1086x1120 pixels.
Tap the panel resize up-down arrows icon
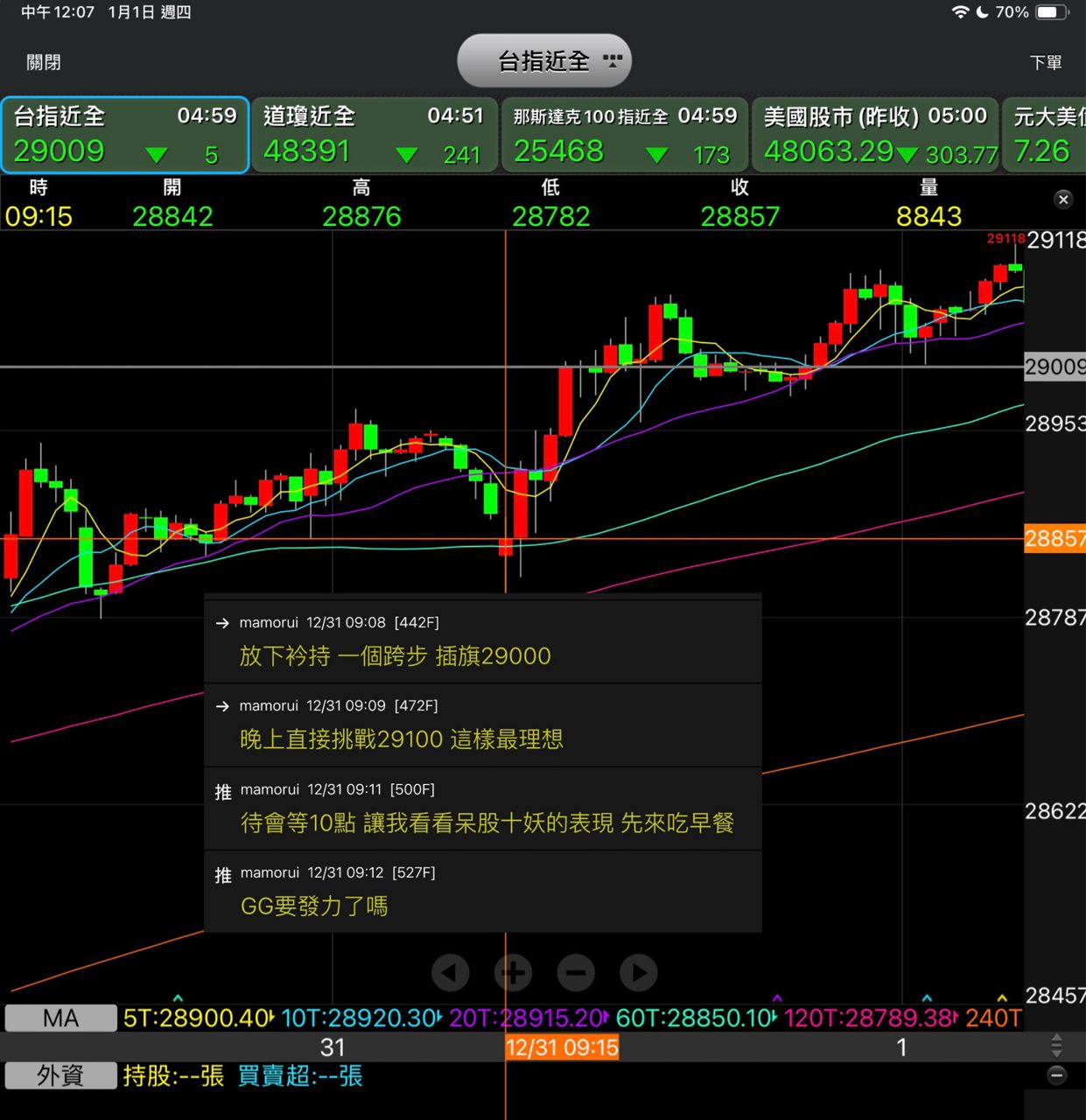(x=1056, y=1046)
